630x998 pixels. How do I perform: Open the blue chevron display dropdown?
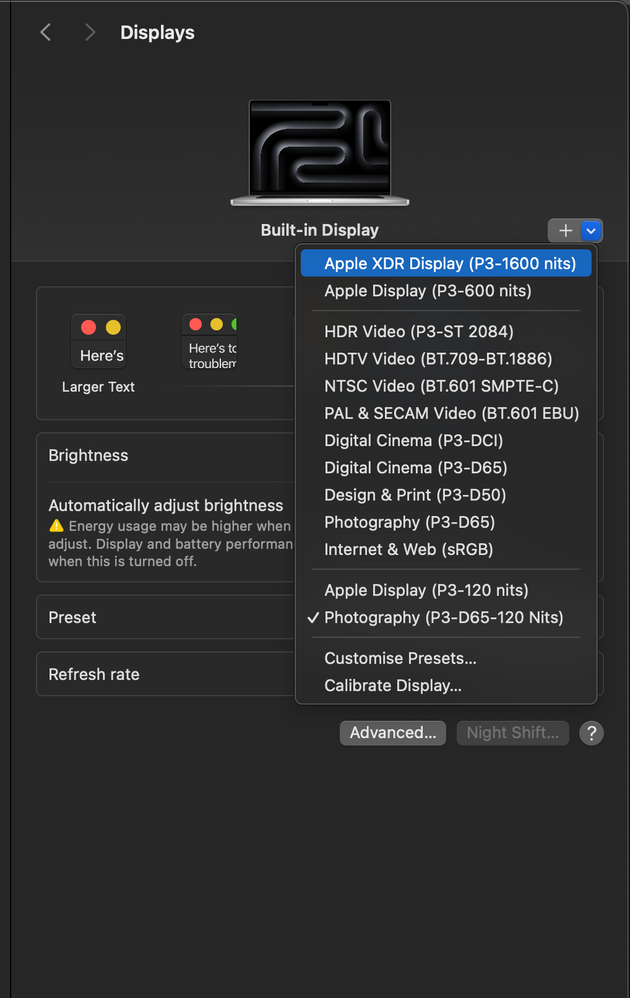[592, 231]
